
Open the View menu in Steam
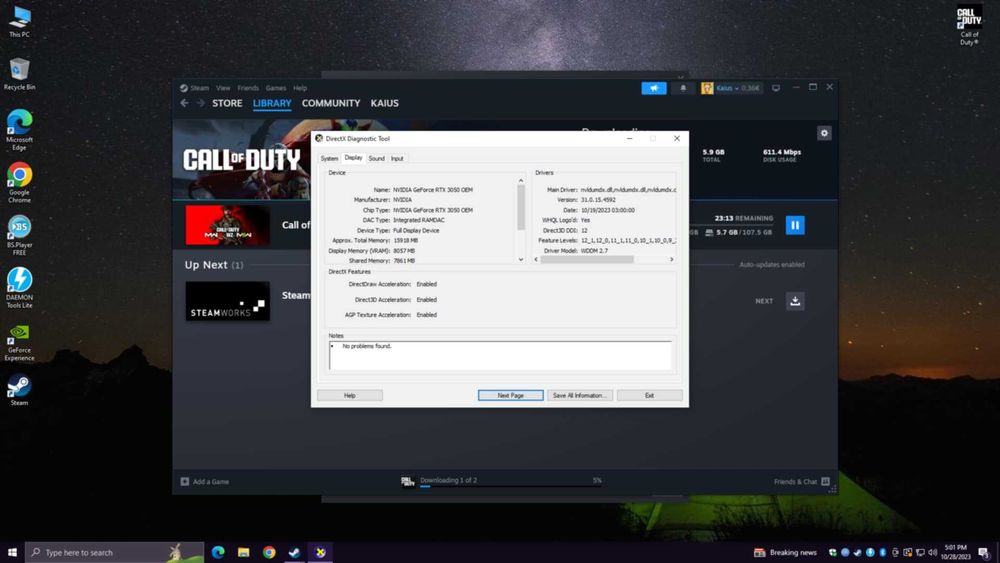point(223,88)
